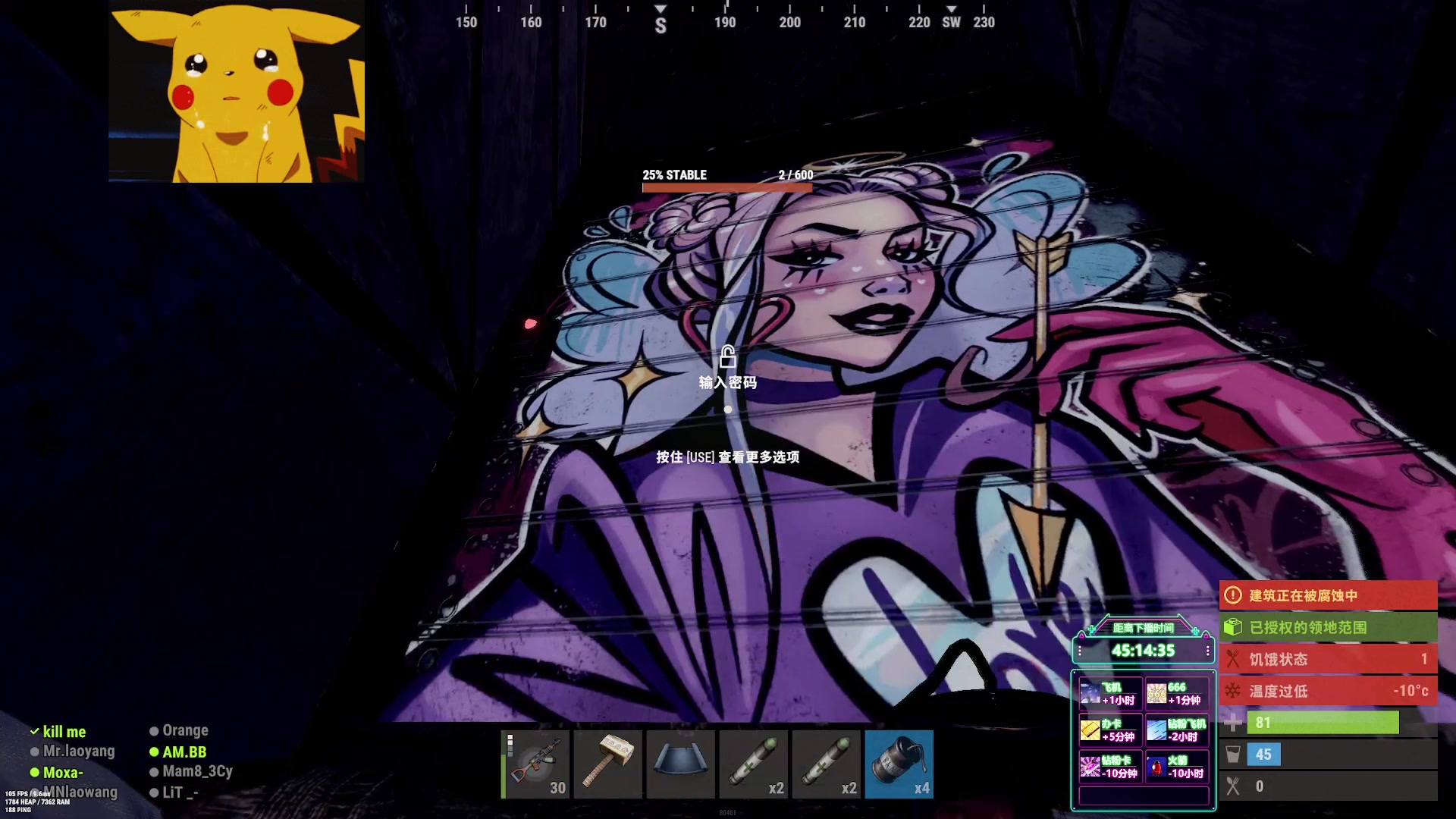The height and width of the screenshot is (819, 1456).
Task: Click the '2 / 600' health text
Action: [x=795, y=174]
